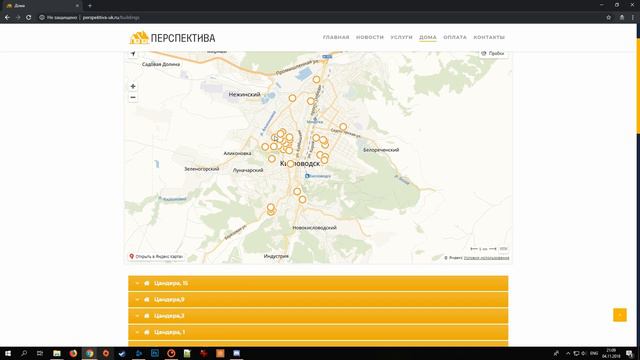Click the marker over Кисловодск city label
The image size is (640, 360).
point(290,164)
